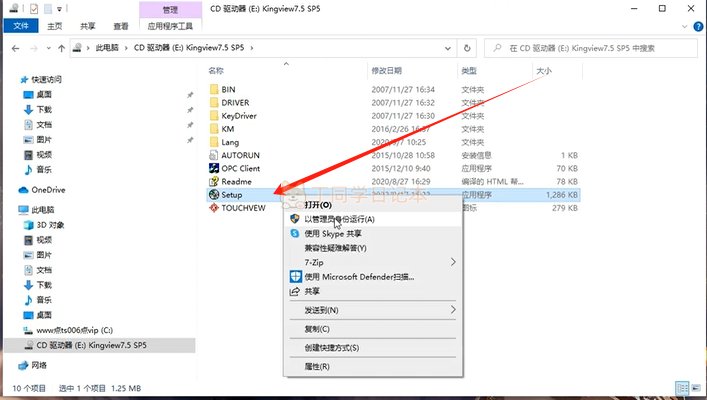
Task: Click properties icon in quick access toolbar
Action: (34, 8)
